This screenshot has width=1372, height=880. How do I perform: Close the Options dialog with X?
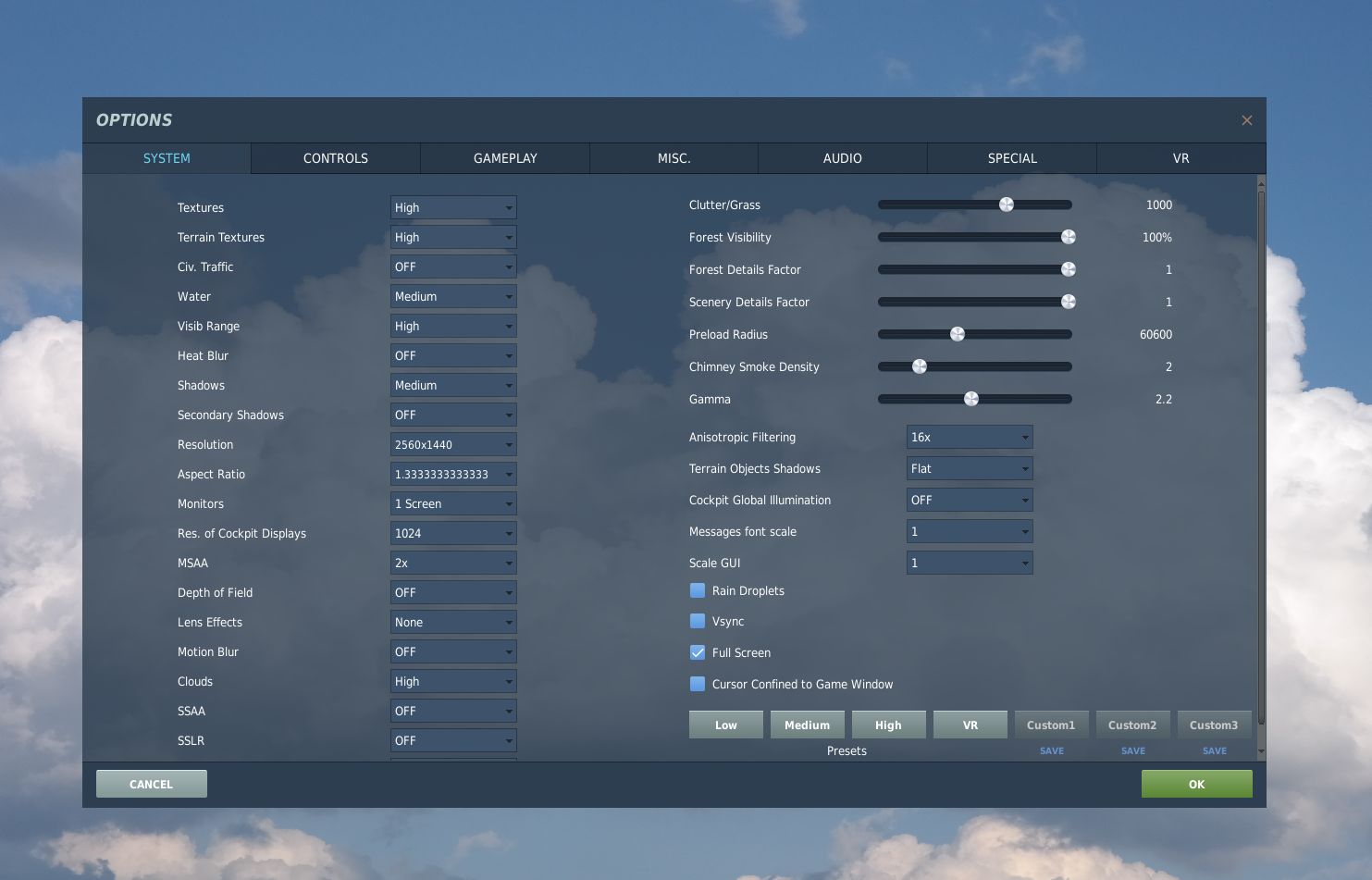(1246, 120)
